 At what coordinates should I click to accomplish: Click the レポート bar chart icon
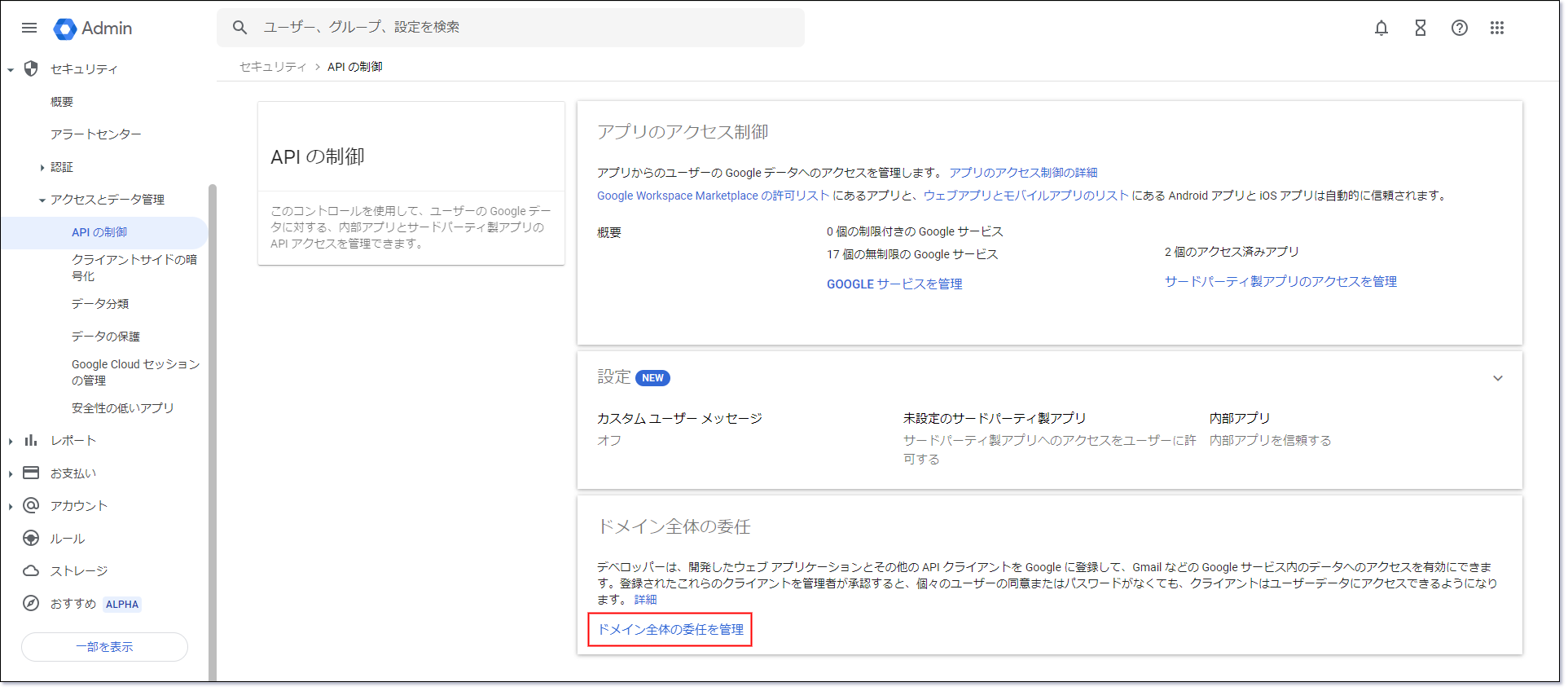pos(31,440)
